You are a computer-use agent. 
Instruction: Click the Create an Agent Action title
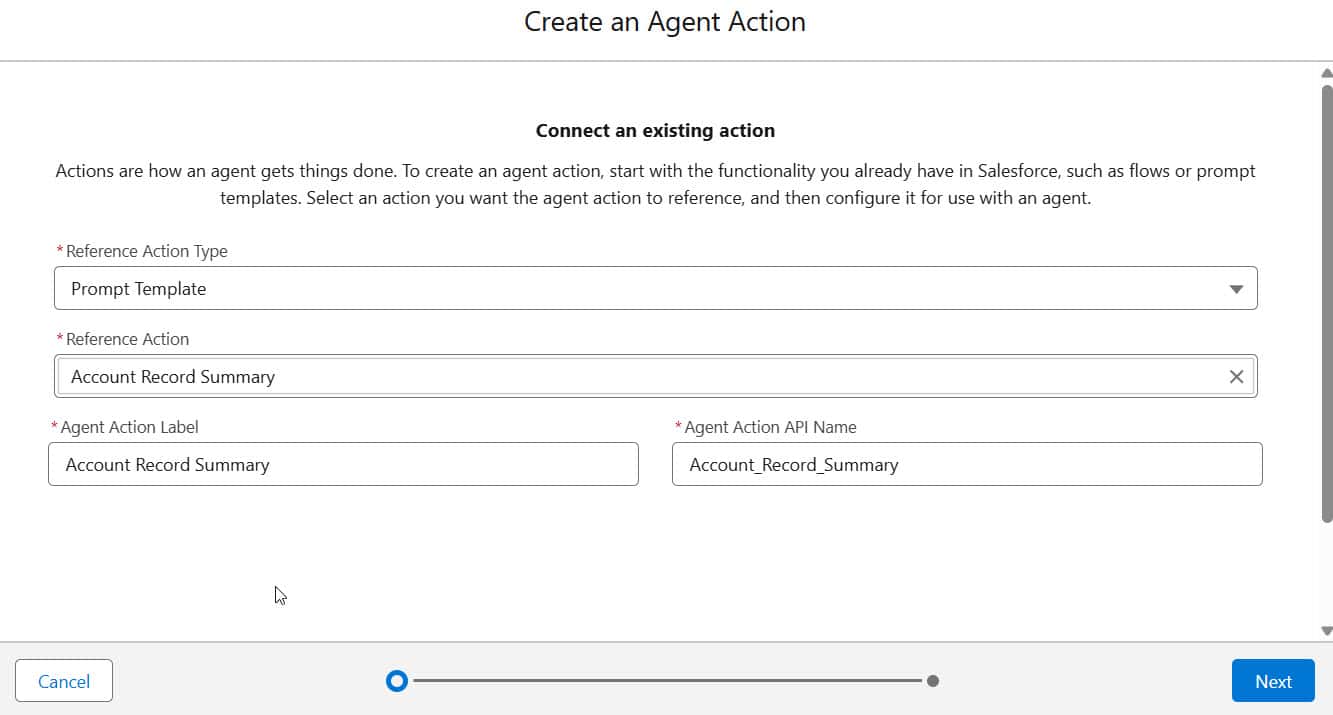(x=664, y=21)
